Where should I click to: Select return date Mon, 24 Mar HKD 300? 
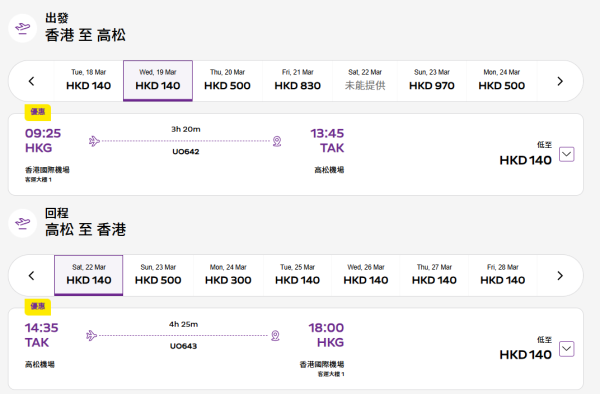228,275
